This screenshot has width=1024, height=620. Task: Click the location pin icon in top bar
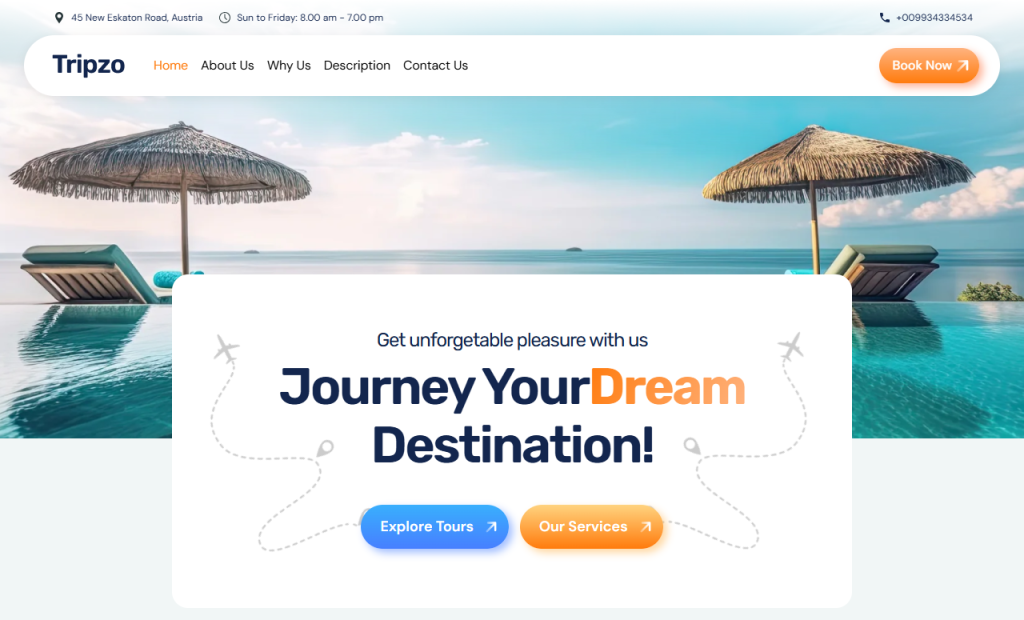coord(59,18)
